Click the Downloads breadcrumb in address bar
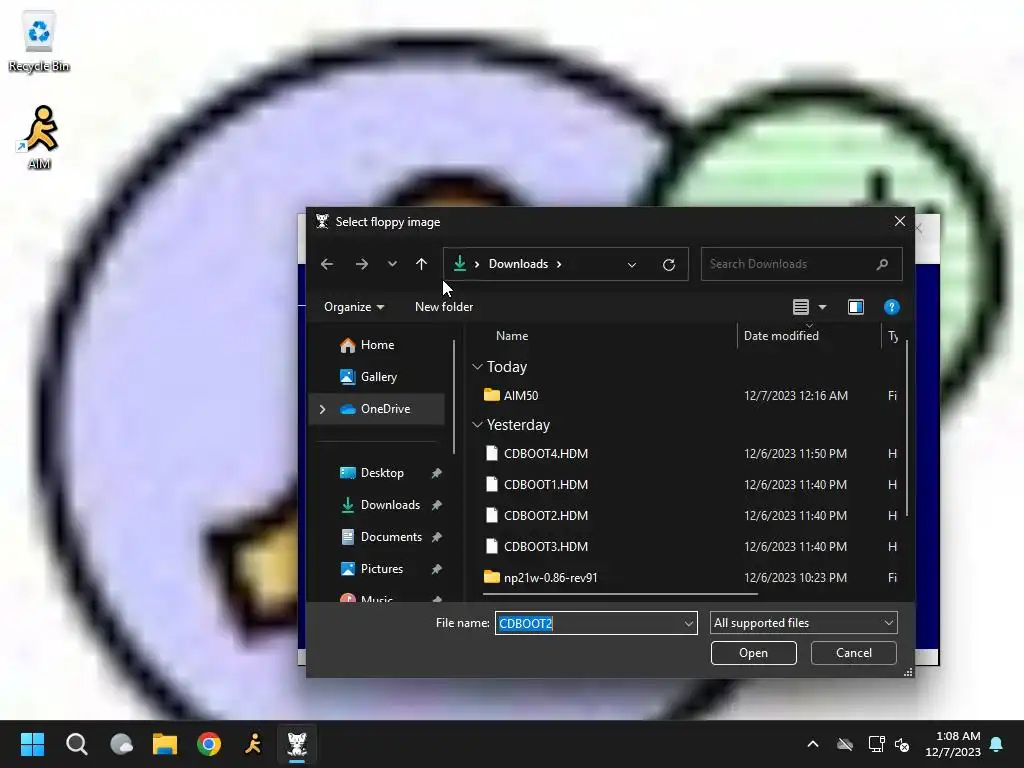The width and height of the screenshot is (1024, 768). coord(518,264)
